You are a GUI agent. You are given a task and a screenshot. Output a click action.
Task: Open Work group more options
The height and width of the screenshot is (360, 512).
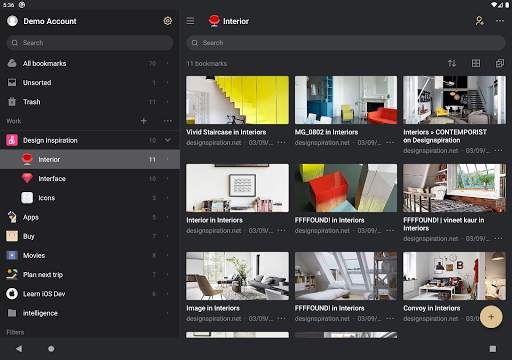point(168,121)
